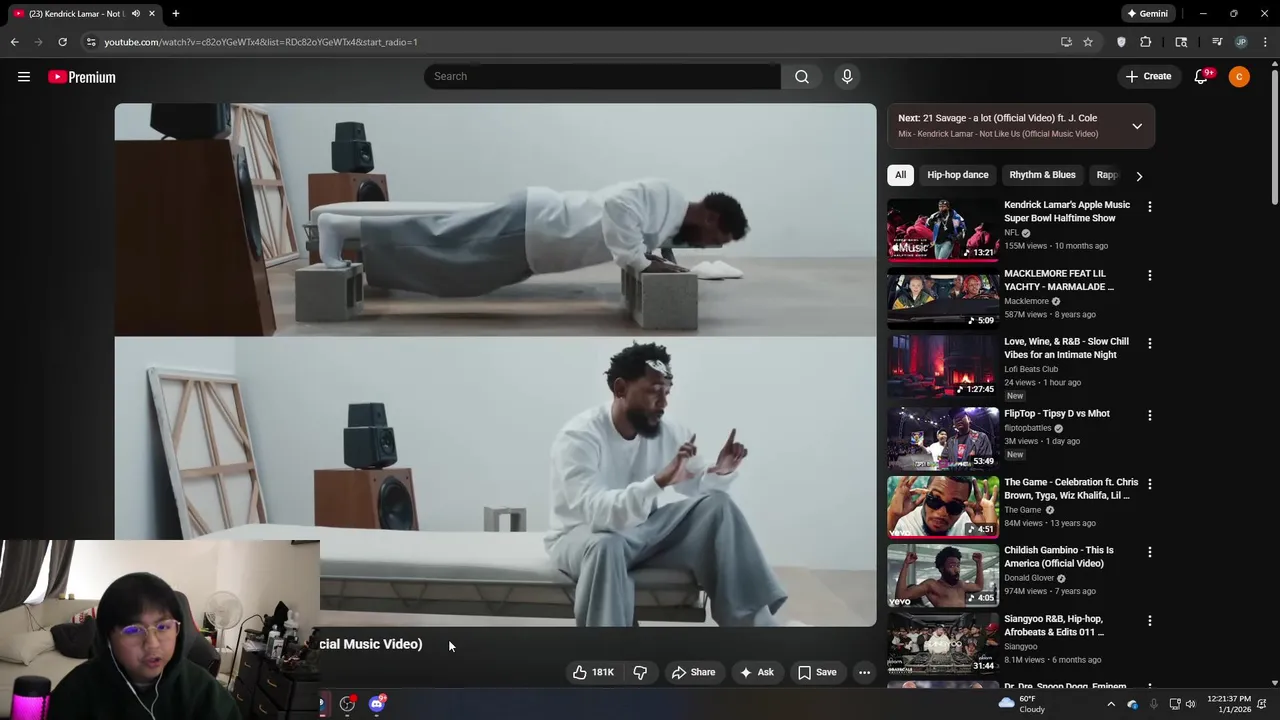Open the media controls music note icon
This screenshot has height=720, width=1280.
(x=1217, y=42)
